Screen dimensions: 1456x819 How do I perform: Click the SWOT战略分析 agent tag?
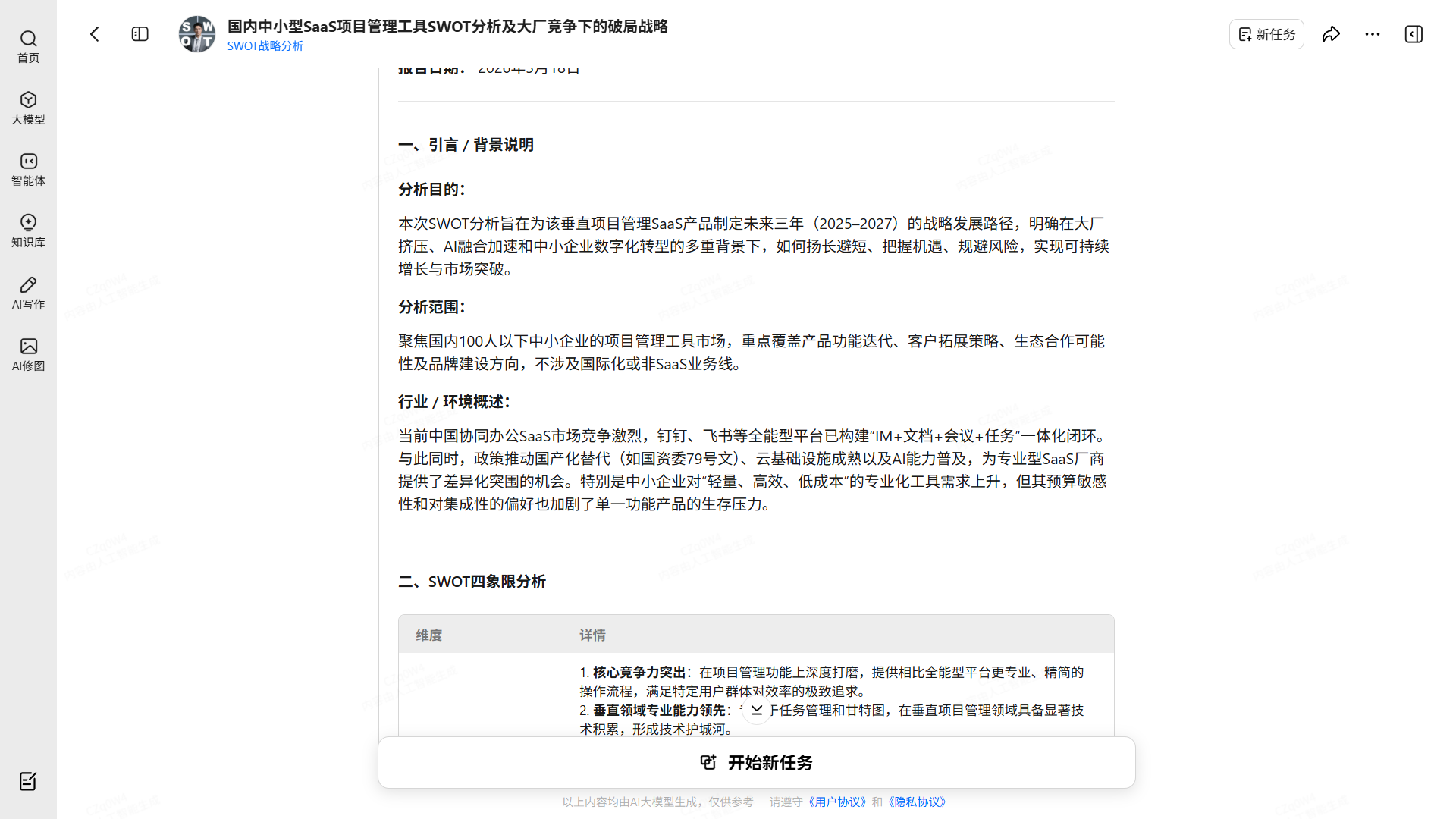[265, 45]
